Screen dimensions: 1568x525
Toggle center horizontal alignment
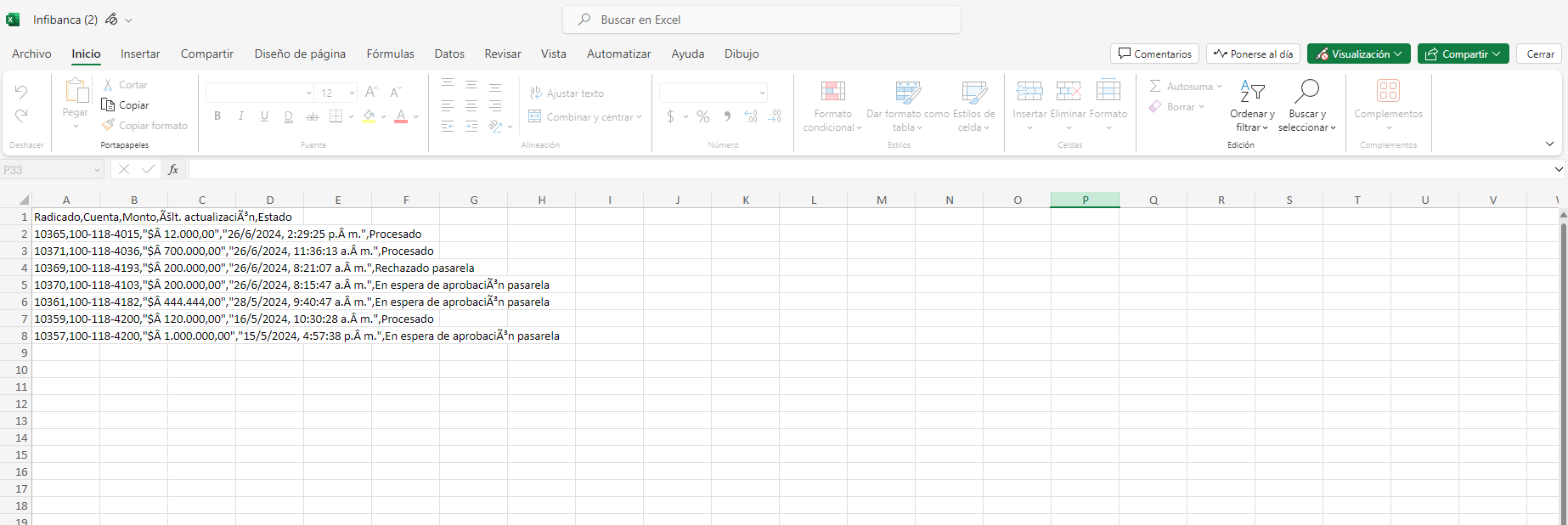471,105
